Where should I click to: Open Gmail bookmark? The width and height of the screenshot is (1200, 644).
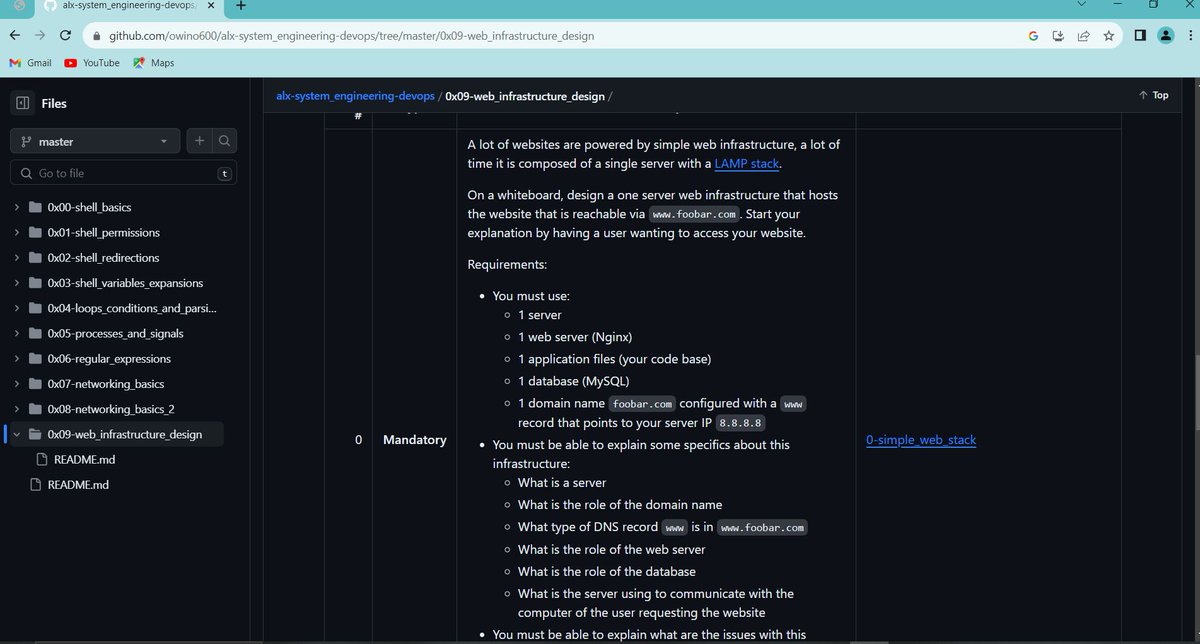coord(30,62)
